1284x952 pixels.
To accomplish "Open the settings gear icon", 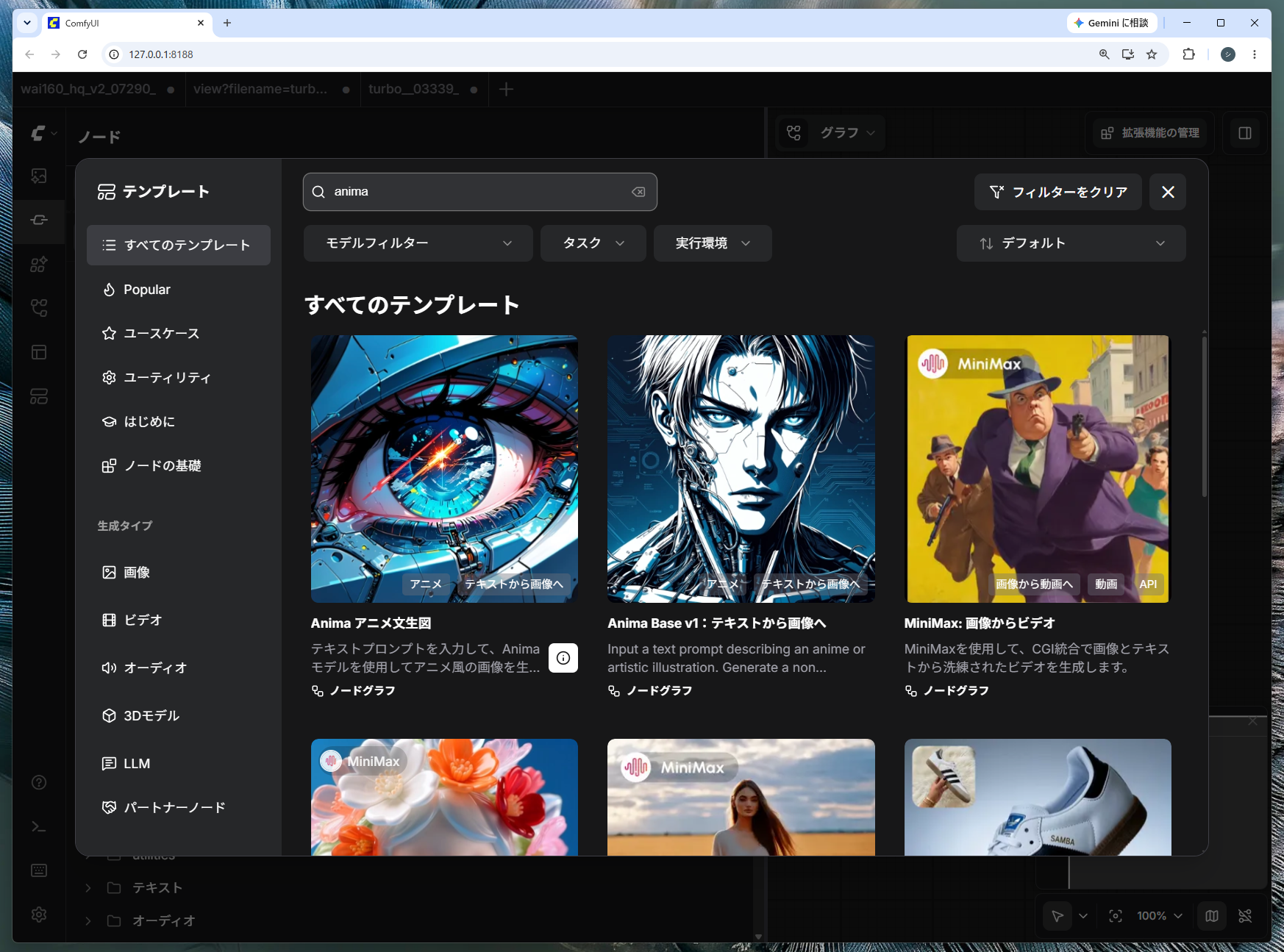I will point(39,915).
